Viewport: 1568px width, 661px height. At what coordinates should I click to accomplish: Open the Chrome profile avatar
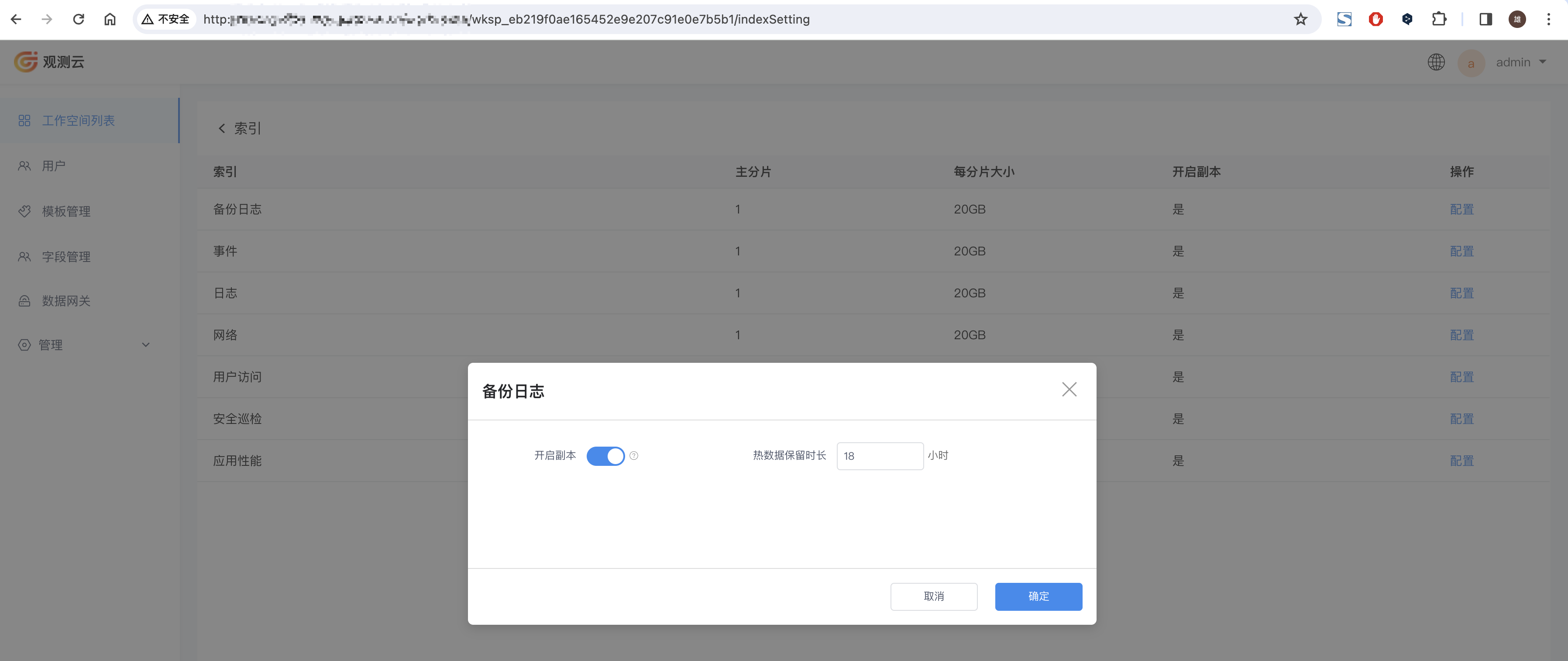(1517, 20)
